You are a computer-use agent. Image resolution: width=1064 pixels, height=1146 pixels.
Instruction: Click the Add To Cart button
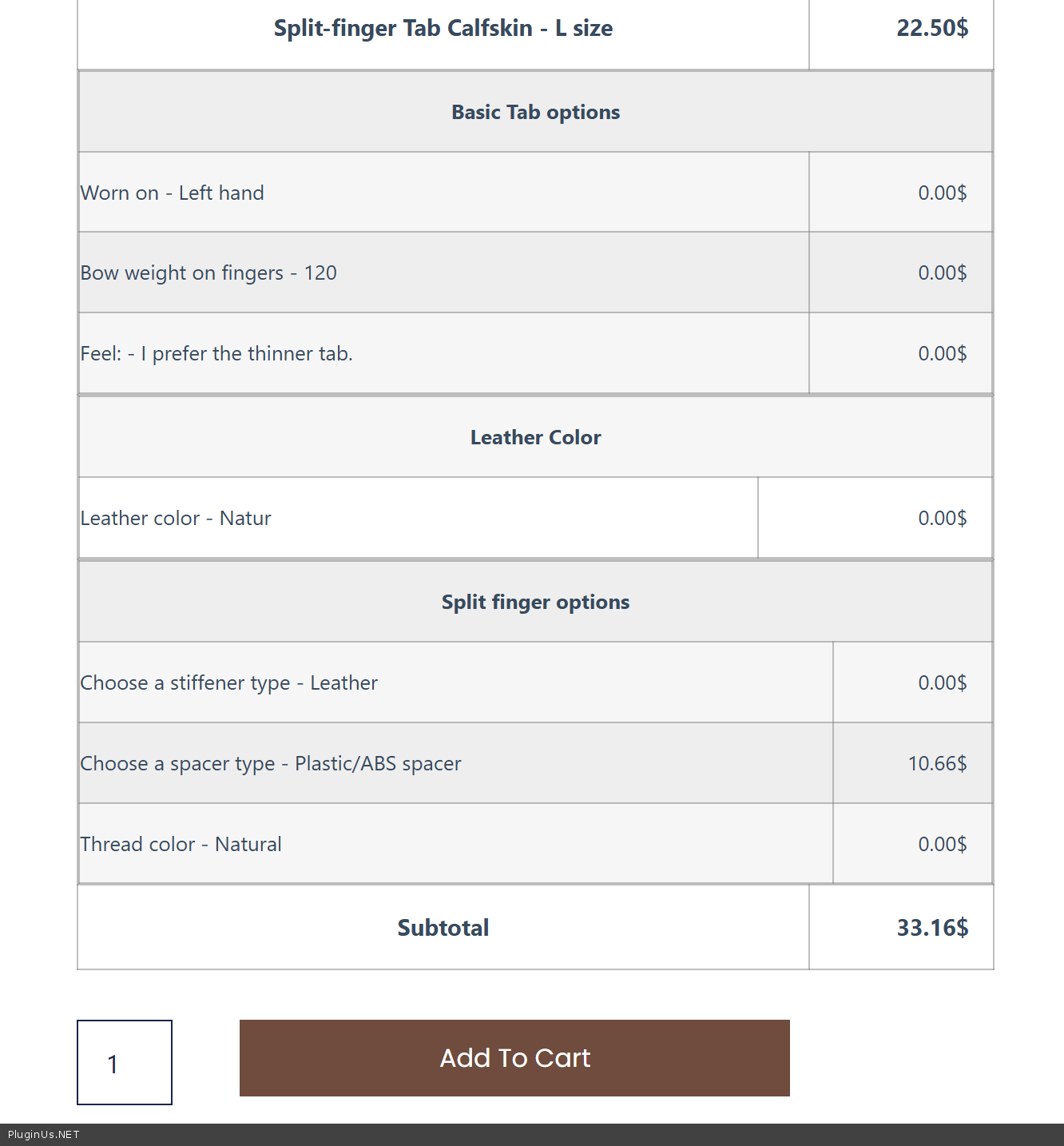click(514, 1058)
